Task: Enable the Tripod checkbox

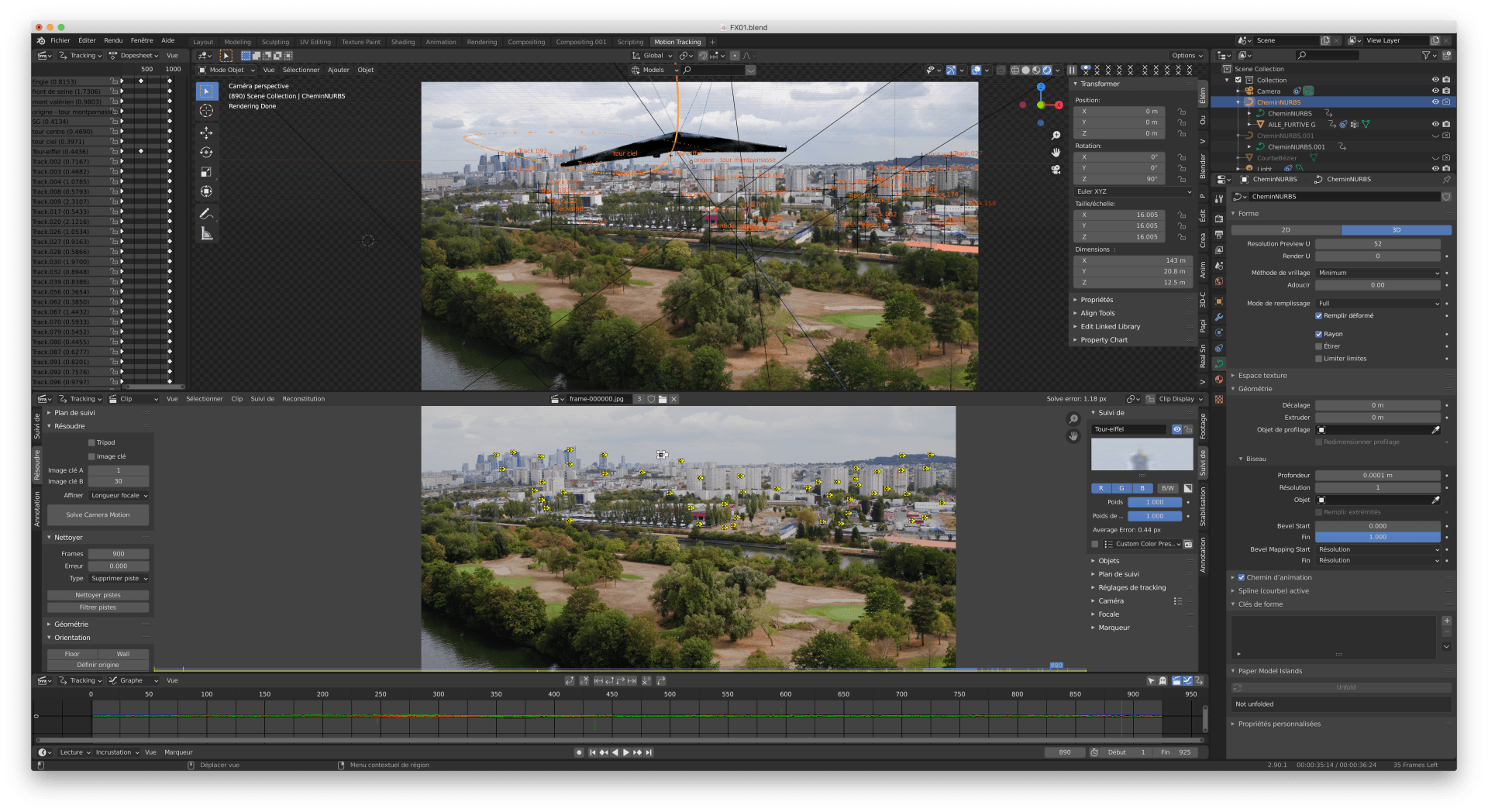Action: 91,442
